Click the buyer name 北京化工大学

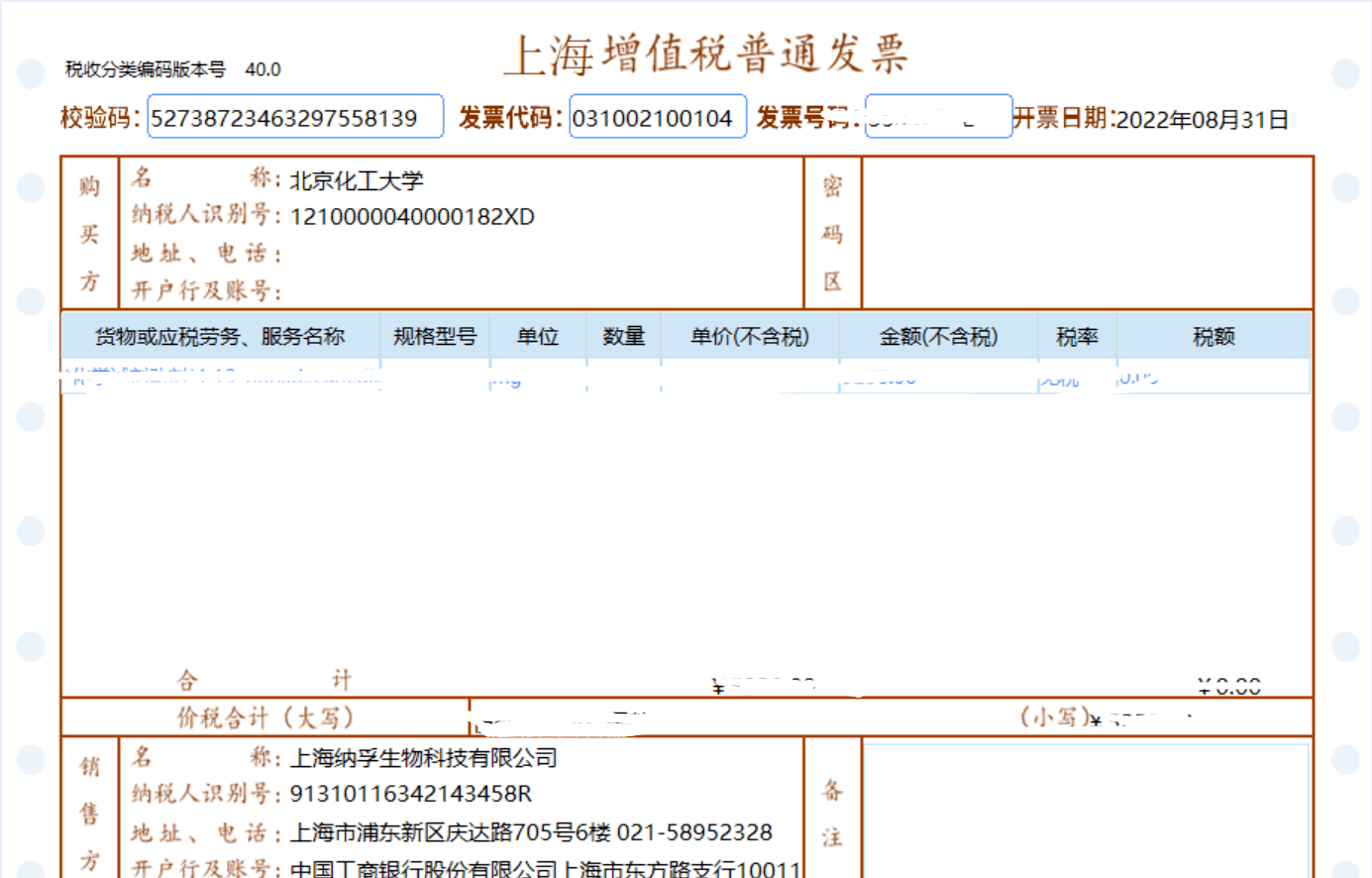[x=357, y=180]
